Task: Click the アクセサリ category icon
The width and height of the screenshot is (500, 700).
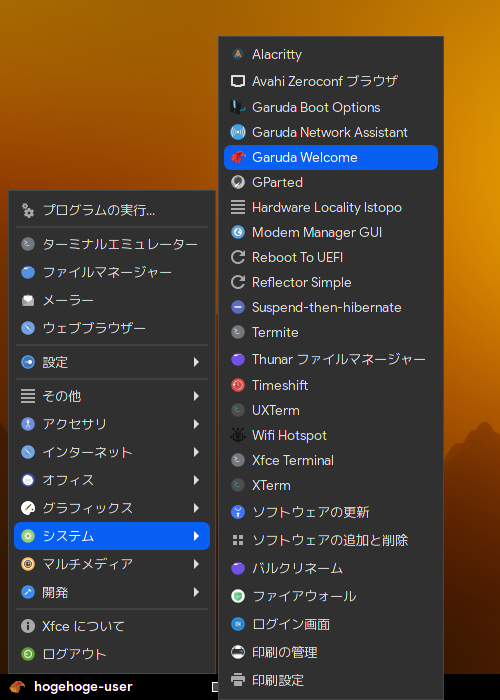Action: click(x=28, y=424)
